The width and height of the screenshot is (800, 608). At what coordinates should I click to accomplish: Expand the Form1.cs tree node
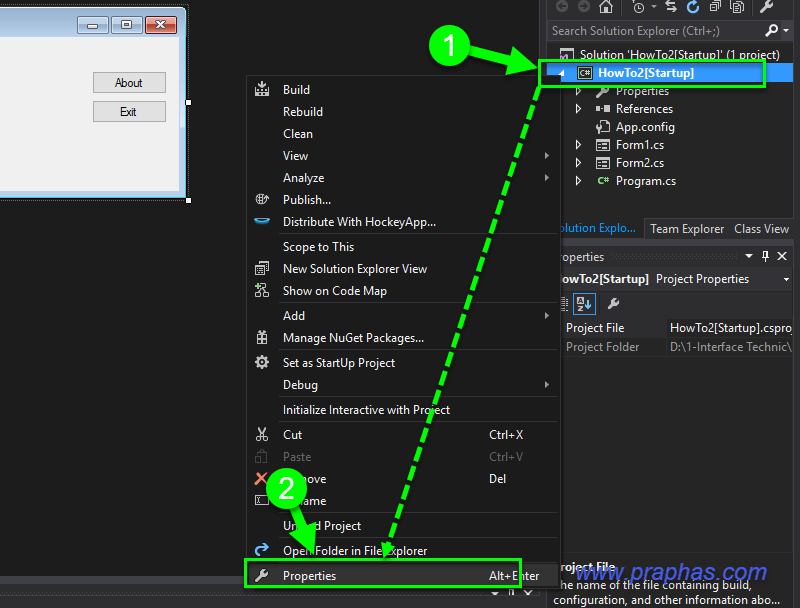coord(579,145)
